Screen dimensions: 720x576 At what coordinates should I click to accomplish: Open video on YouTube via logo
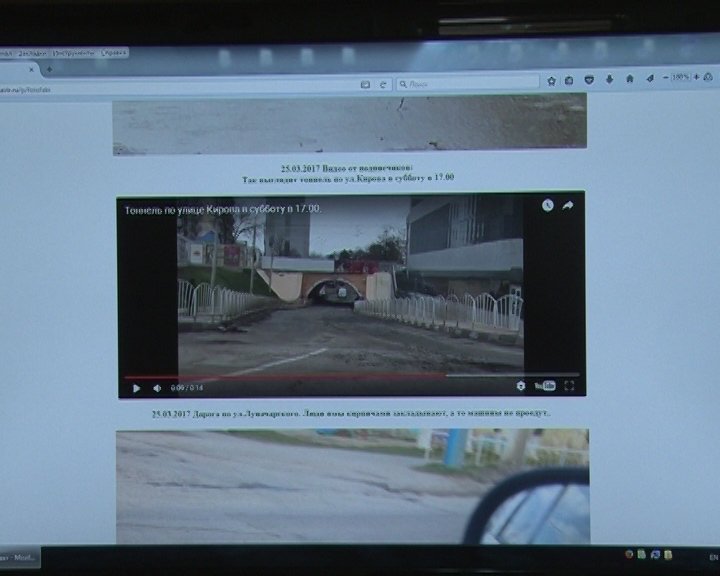pyautogui.click(x=545, y=386)
